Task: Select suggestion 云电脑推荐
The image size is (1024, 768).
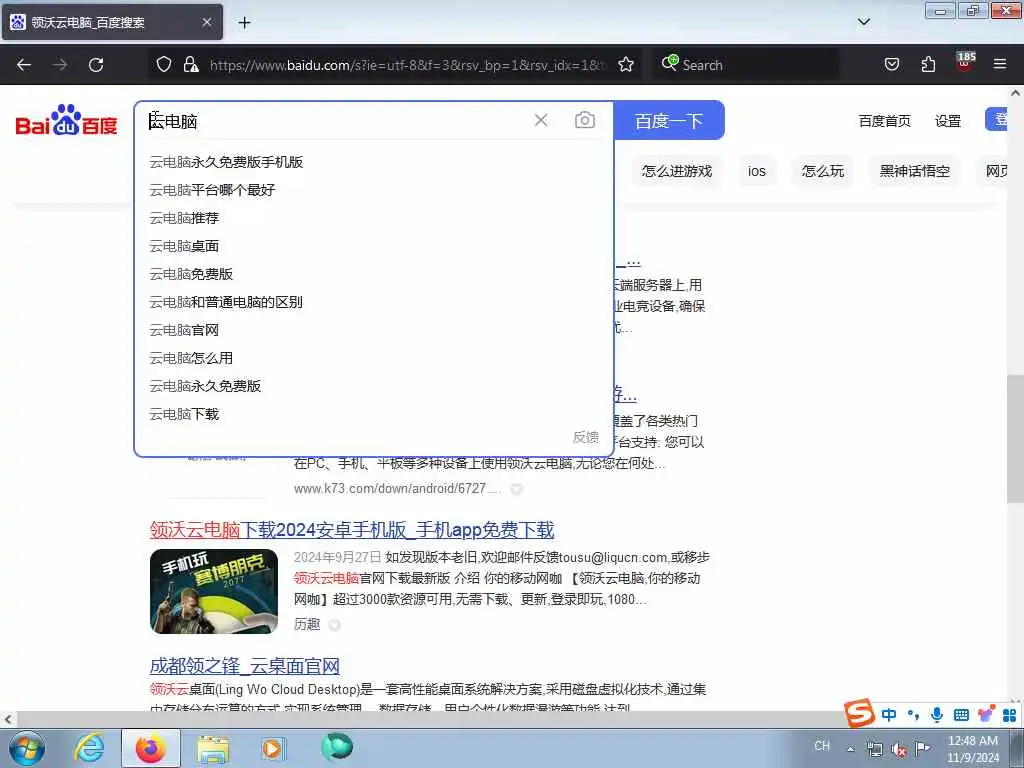Action: 184,218
